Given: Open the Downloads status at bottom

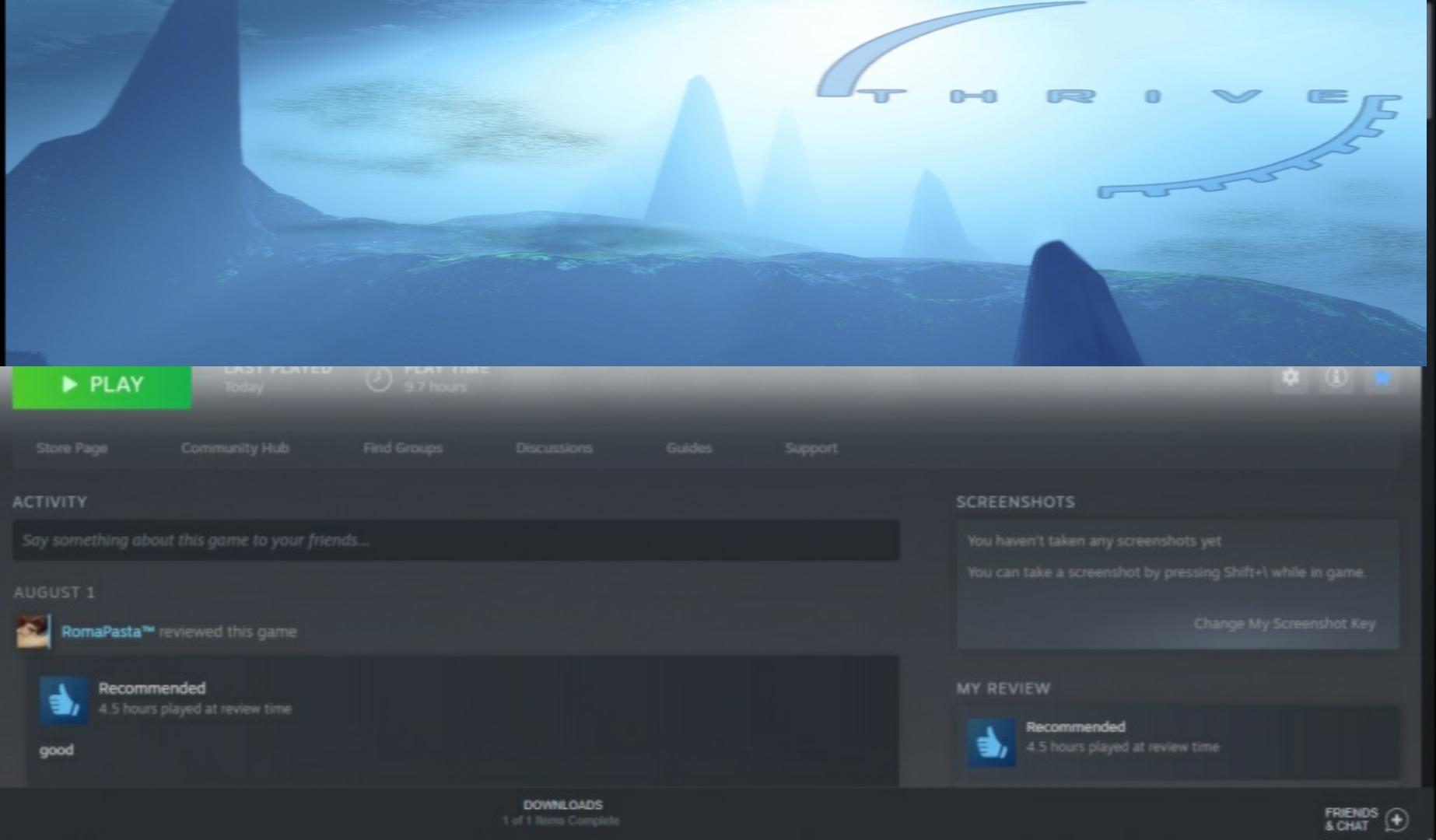Looking at the screenshot, I should click(x=562, y=812).
